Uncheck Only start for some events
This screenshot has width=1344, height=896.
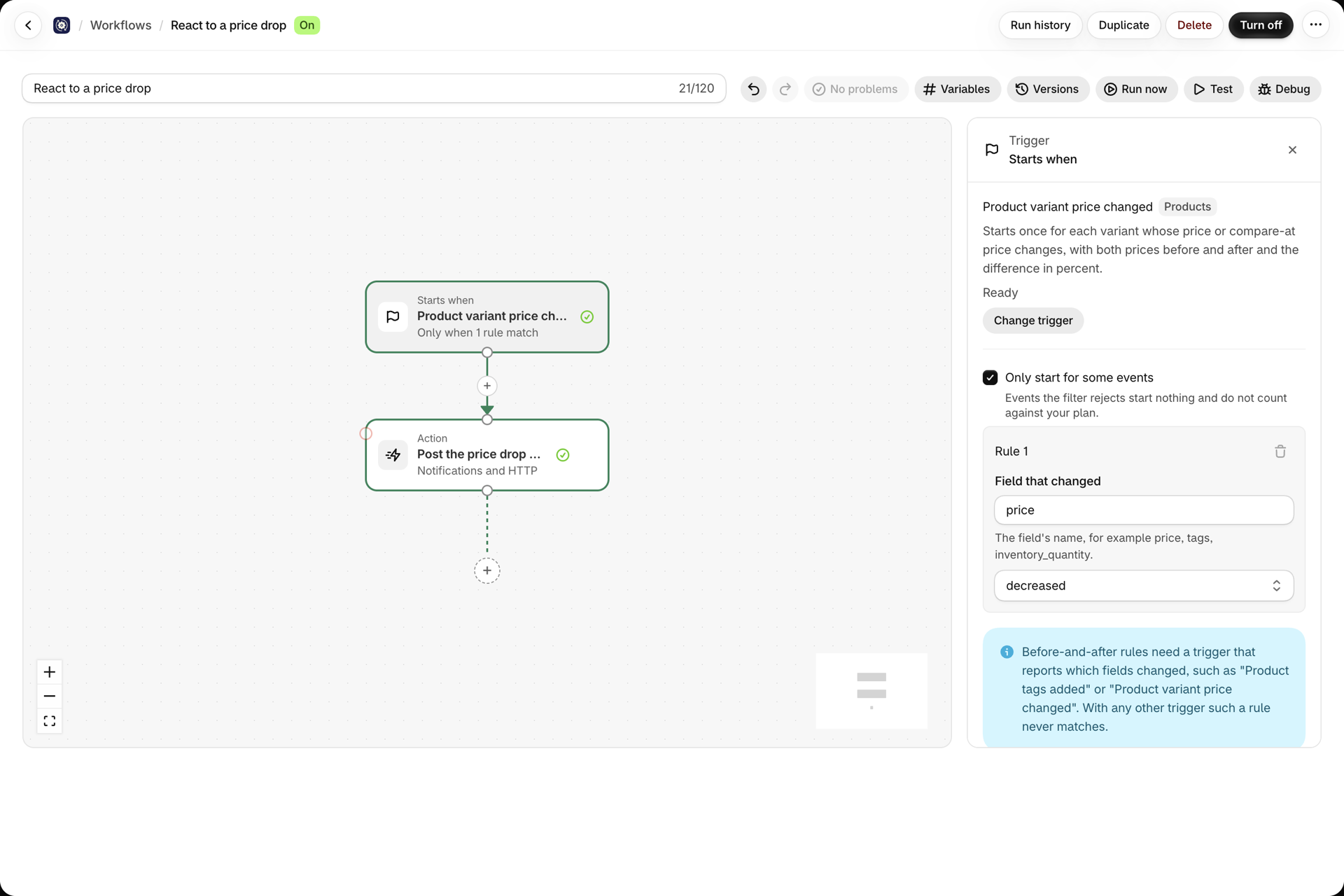tap(990, 377)
